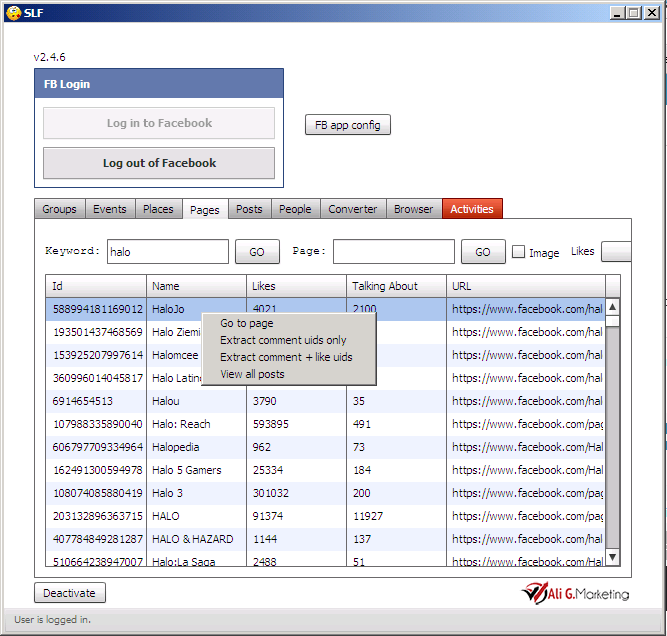Click the 'User is logged in.' status text

tap(53, 619)
